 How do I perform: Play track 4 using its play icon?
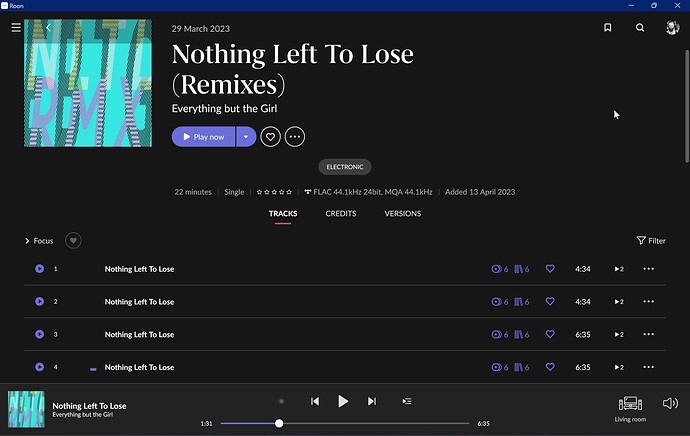coord(40,367)
